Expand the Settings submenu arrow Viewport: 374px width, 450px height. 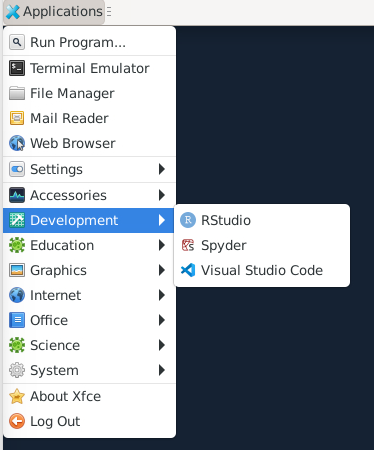pyautogui.click(x=162, y=169)
